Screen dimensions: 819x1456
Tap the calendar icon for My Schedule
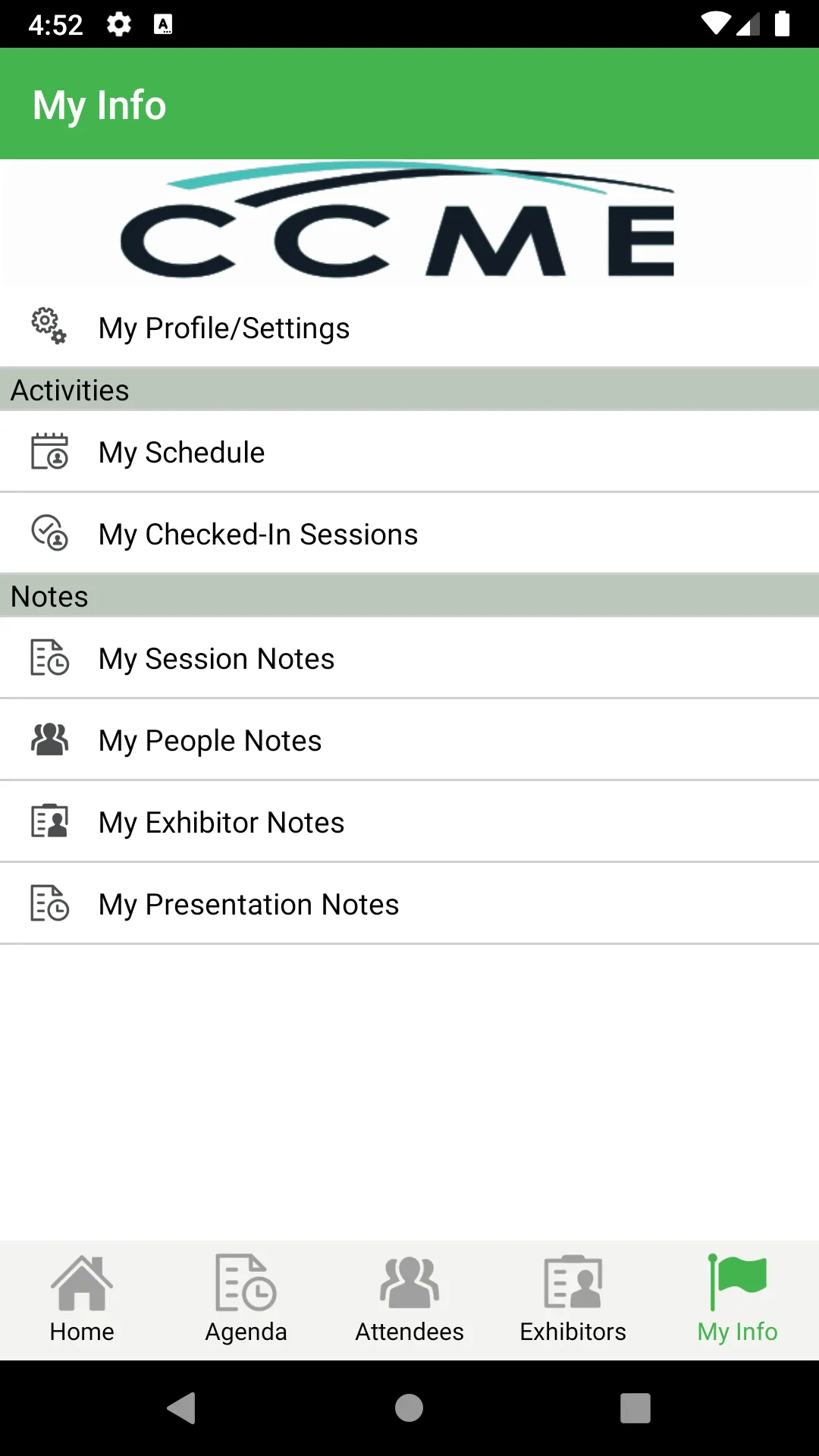(x=49, y=452)
